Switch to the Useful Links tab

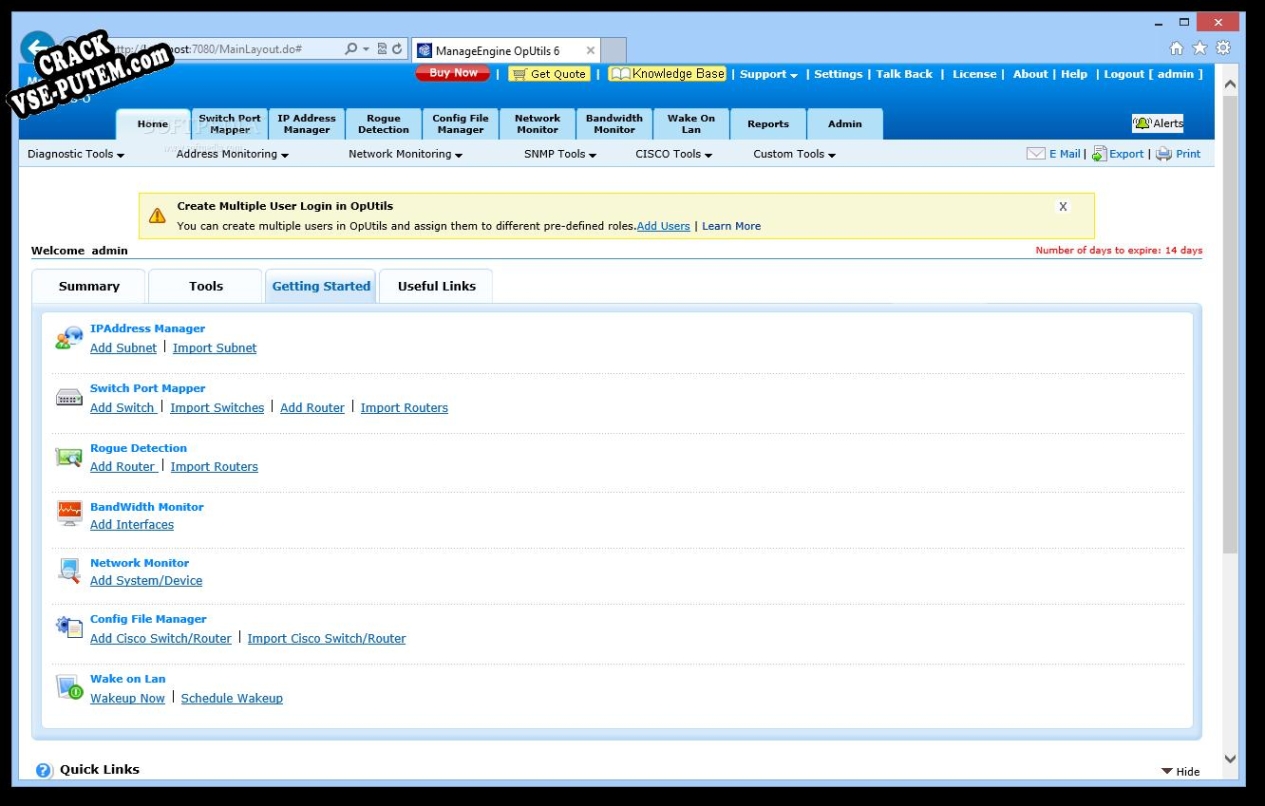click(x=437, y=286)
